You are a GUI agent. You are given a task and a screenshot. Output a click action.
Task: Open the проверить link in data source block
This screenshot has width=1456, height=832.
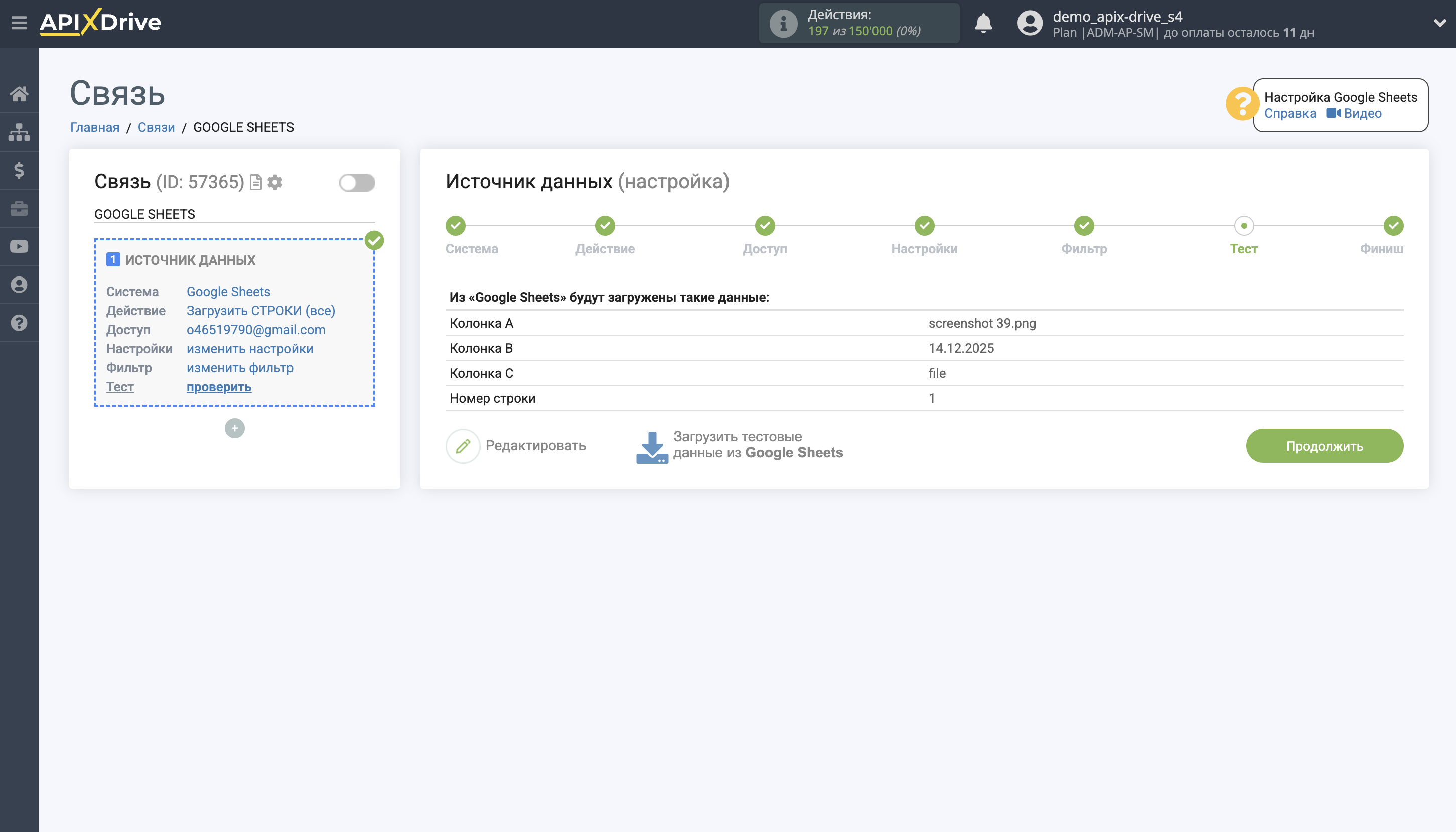(x=219, y=387)
